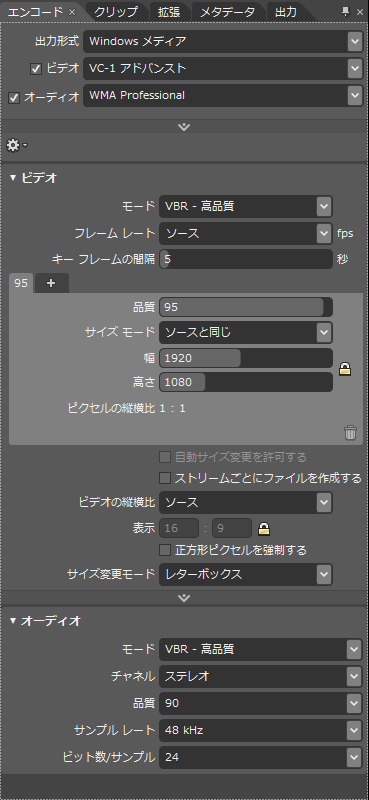
Task: Expand advanced options below the audio codec row
Action: pyautogui.click(x=184, y=127)
